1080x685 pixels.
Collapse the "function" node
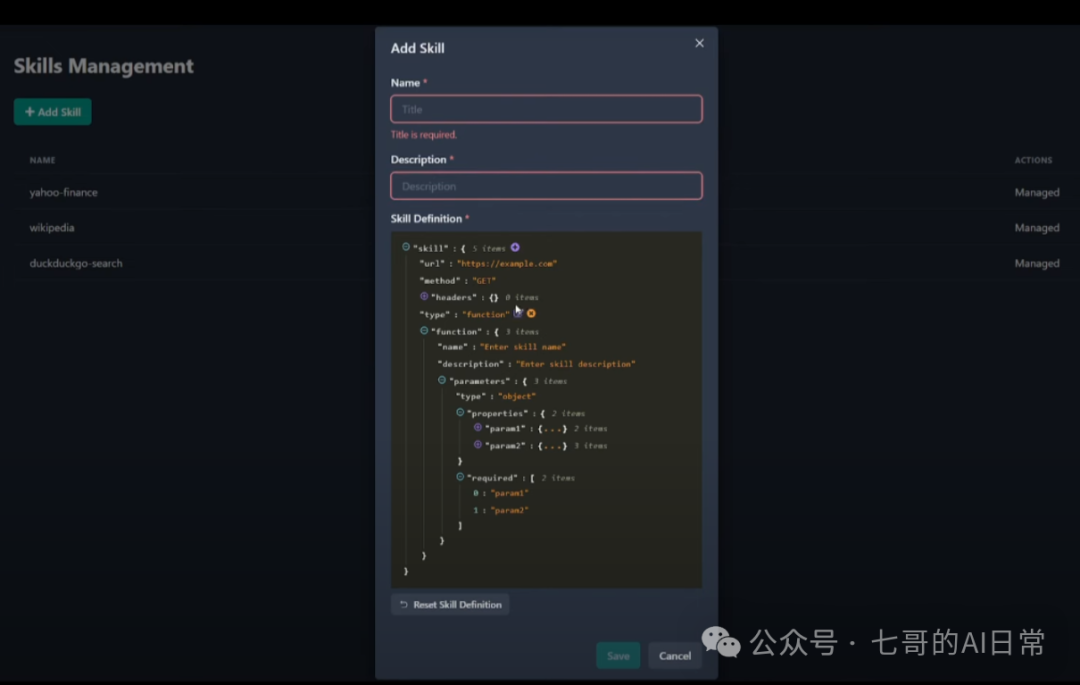424,330
